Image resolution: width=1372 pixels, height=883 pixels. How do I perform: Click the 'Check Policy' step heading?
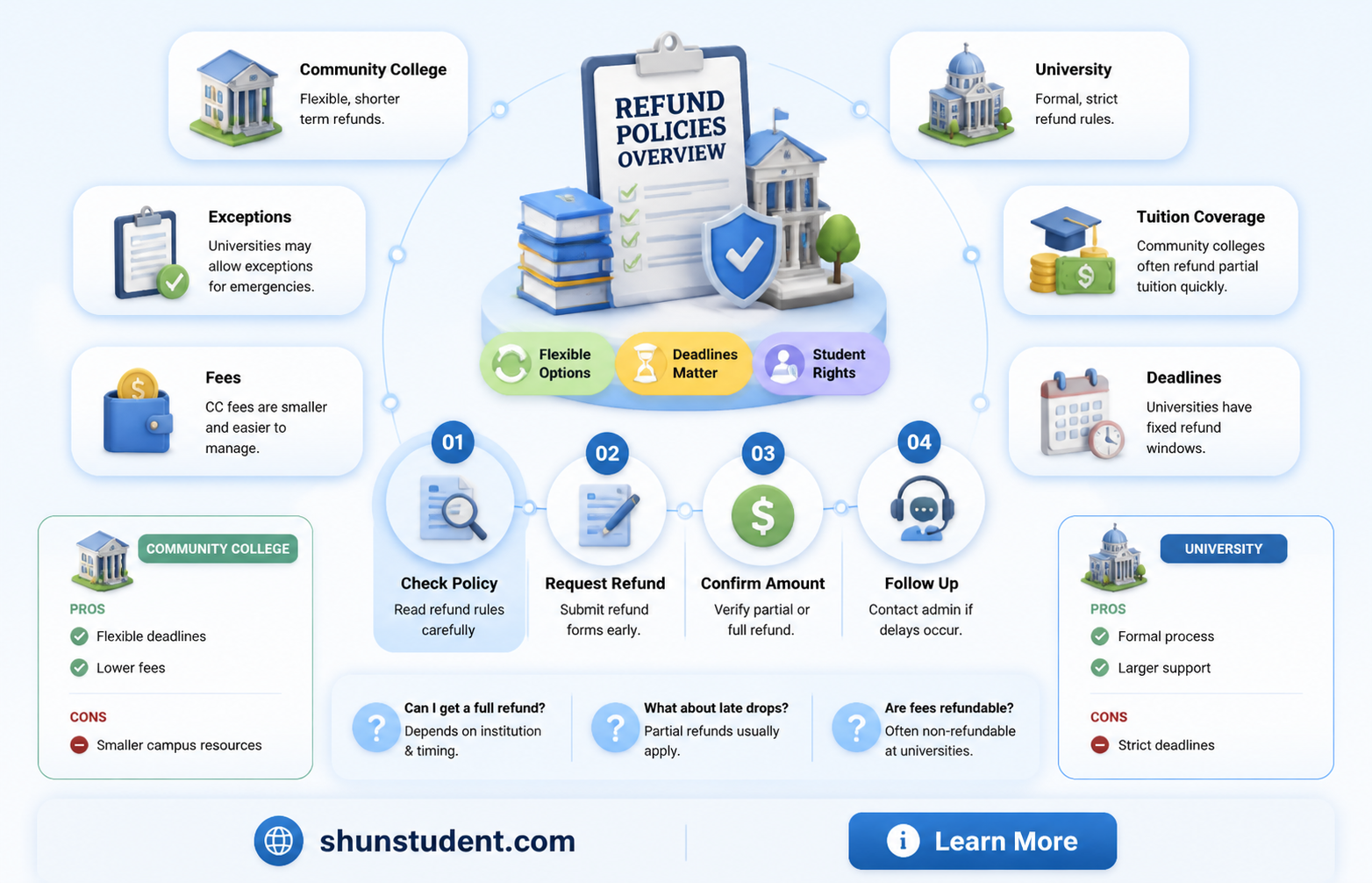click(x=449, y=584)
